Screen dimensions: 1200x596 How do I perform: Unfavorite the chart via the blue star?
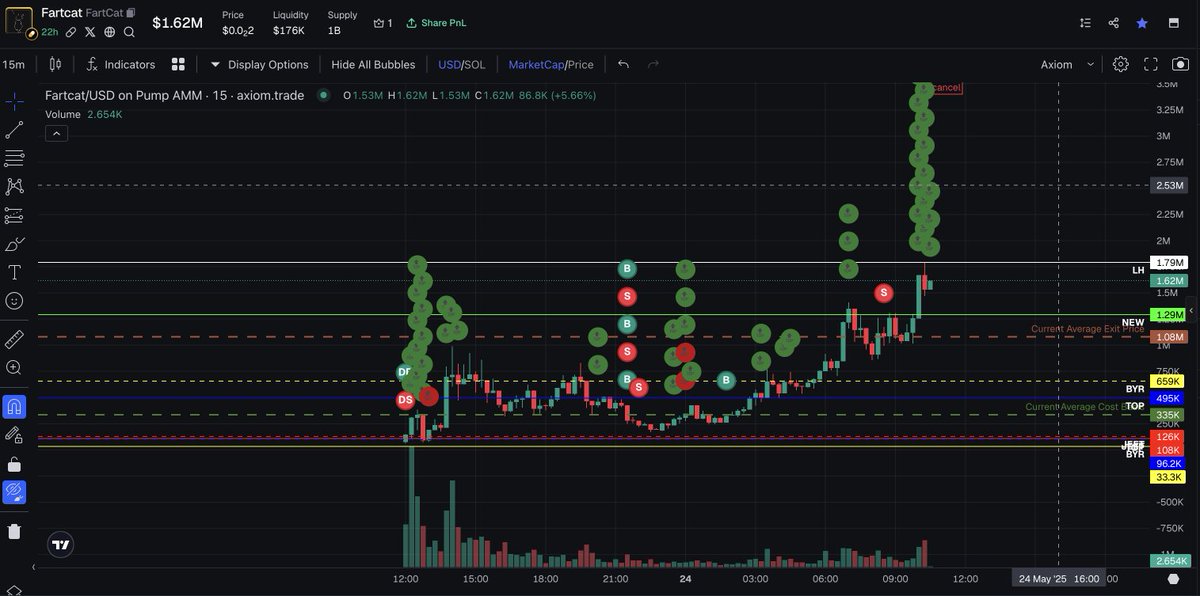click(x=1142, y=22)
